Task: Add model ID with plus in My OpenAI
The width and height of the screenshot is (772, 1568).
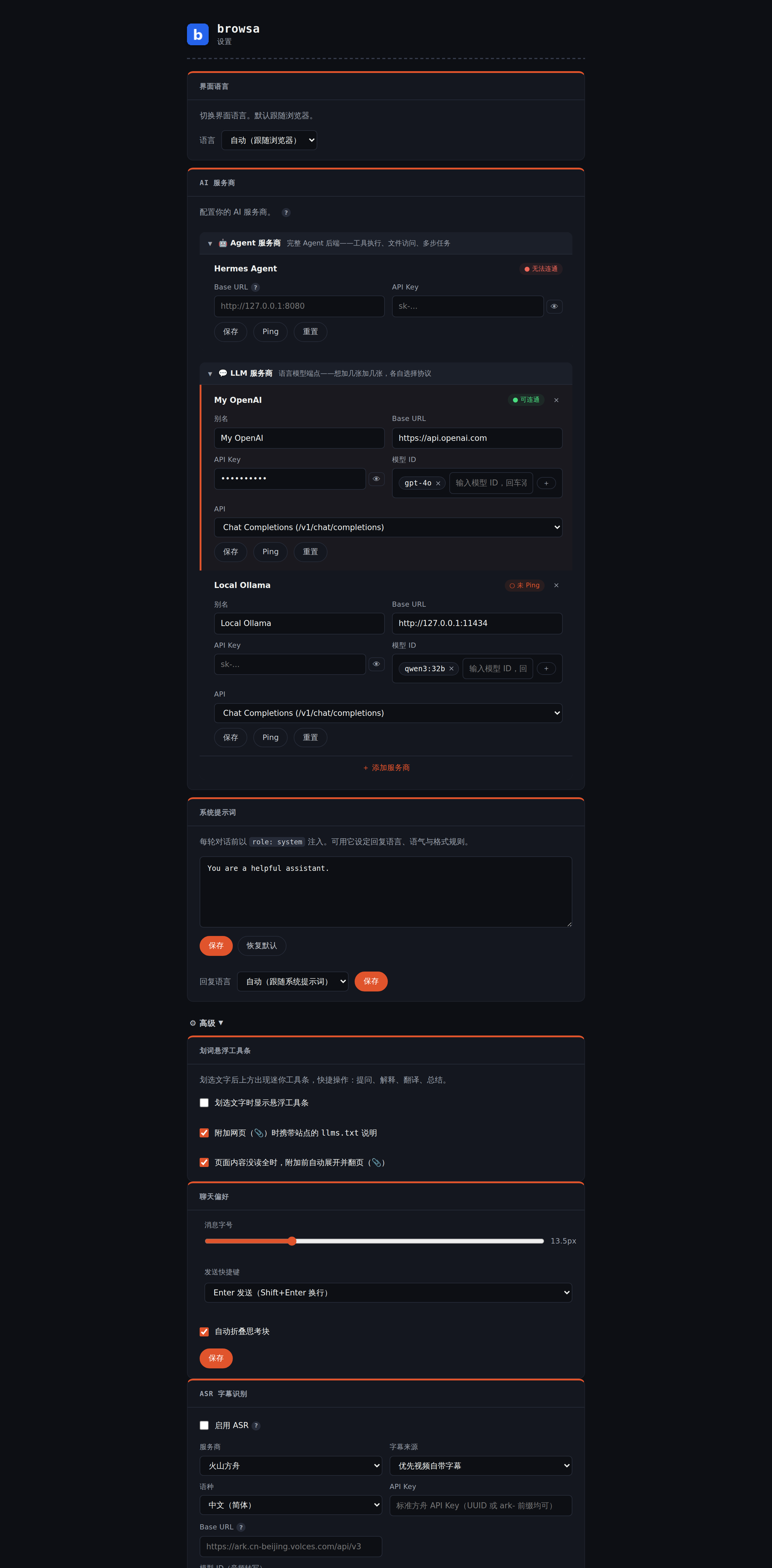Action: [x=546, y=483]
